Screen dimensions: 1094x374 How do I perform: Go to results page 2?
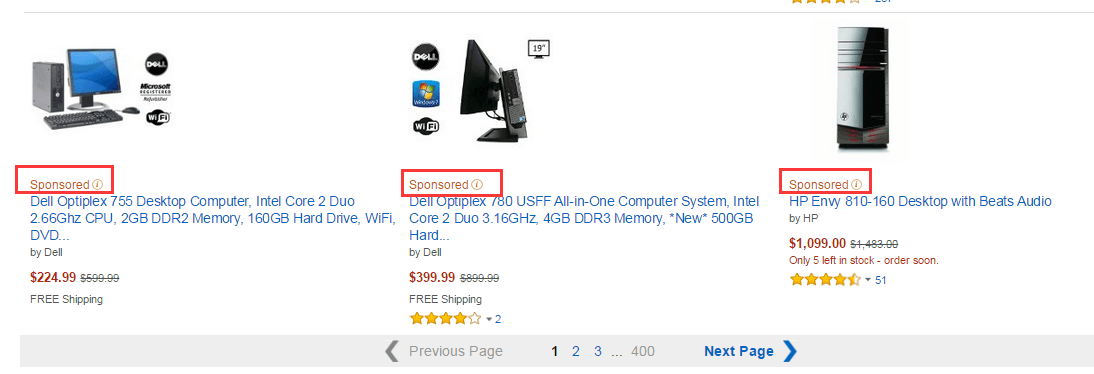[x=576, y=352]
